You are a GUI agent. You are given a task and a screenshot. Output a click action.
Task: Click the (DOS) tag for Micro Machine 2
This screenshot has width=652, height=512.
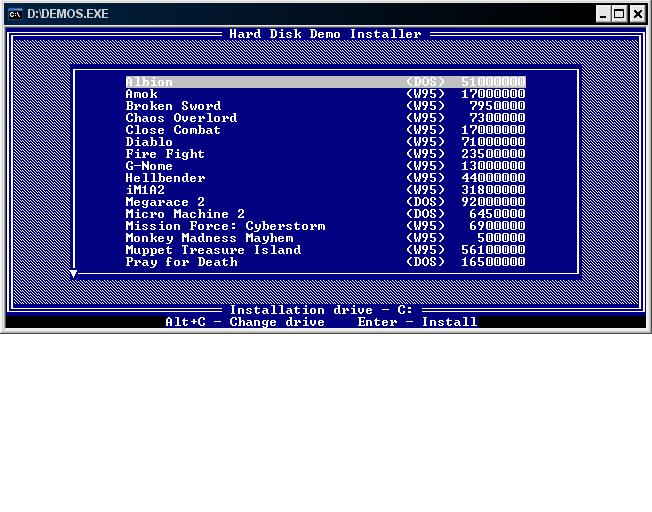coord(425,214)
